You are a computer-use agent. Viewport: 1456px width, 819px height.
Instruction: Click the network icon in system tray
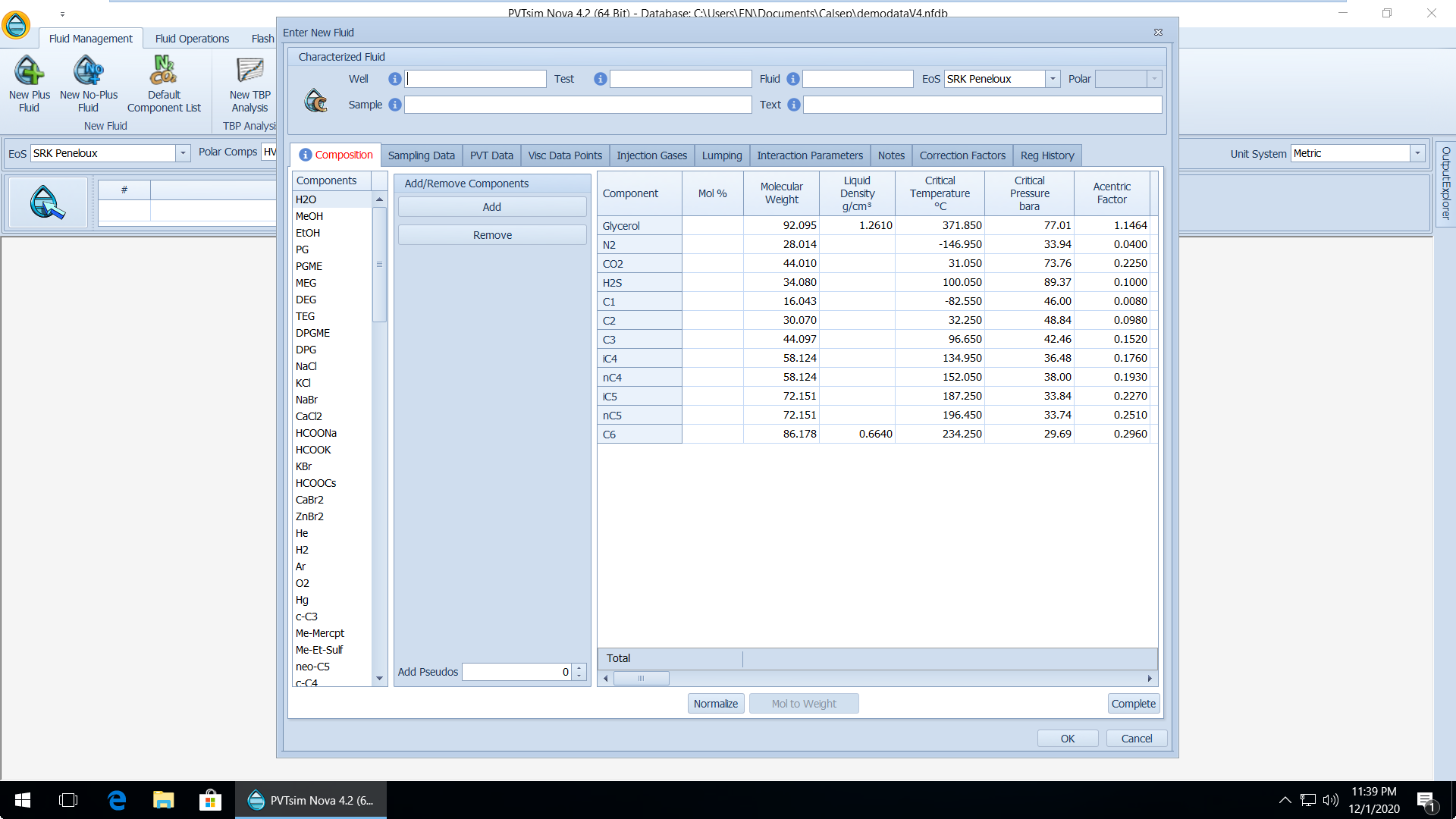tap(1308, 800)
